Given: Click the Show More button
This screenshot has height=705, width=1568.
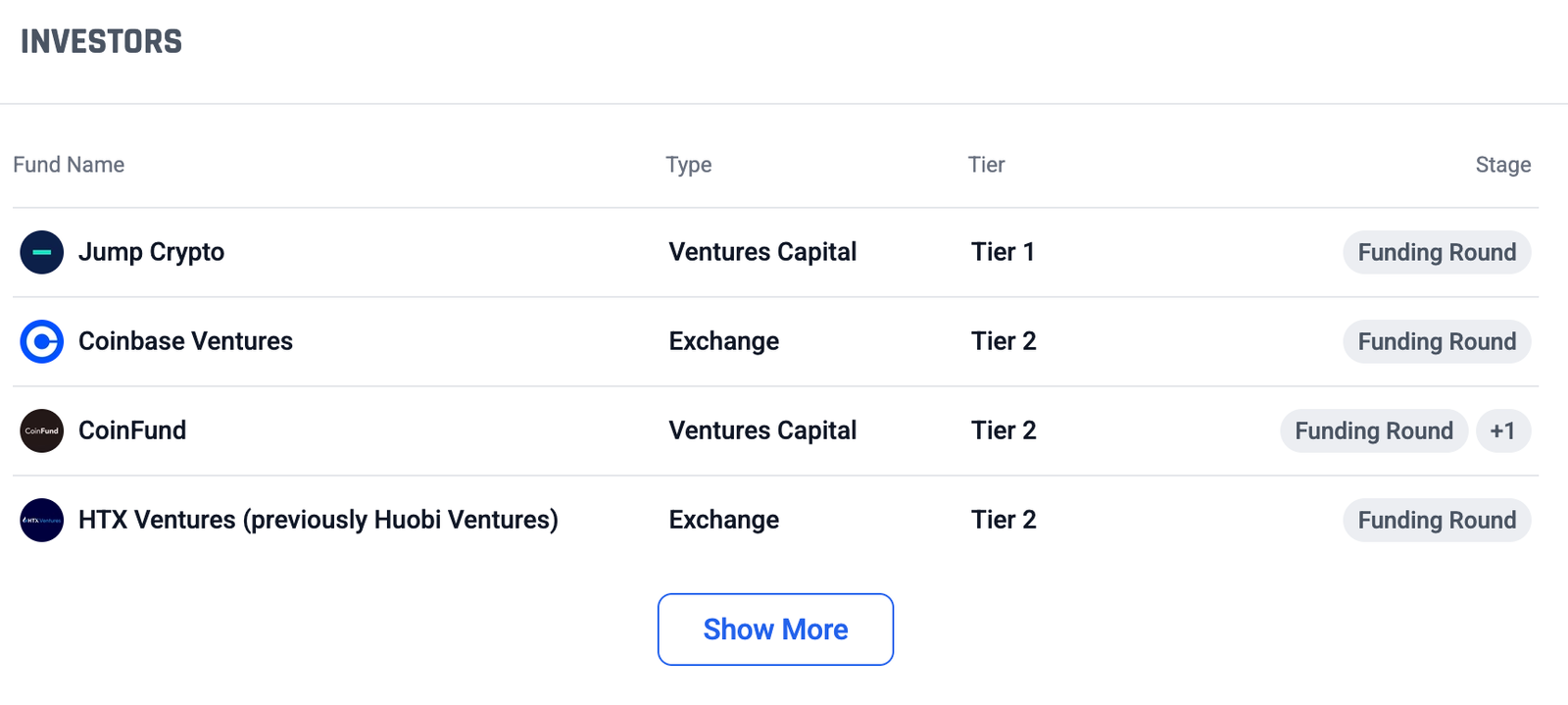Looking at the screenshot, I should pyautogui.click(x=775, y=629).
